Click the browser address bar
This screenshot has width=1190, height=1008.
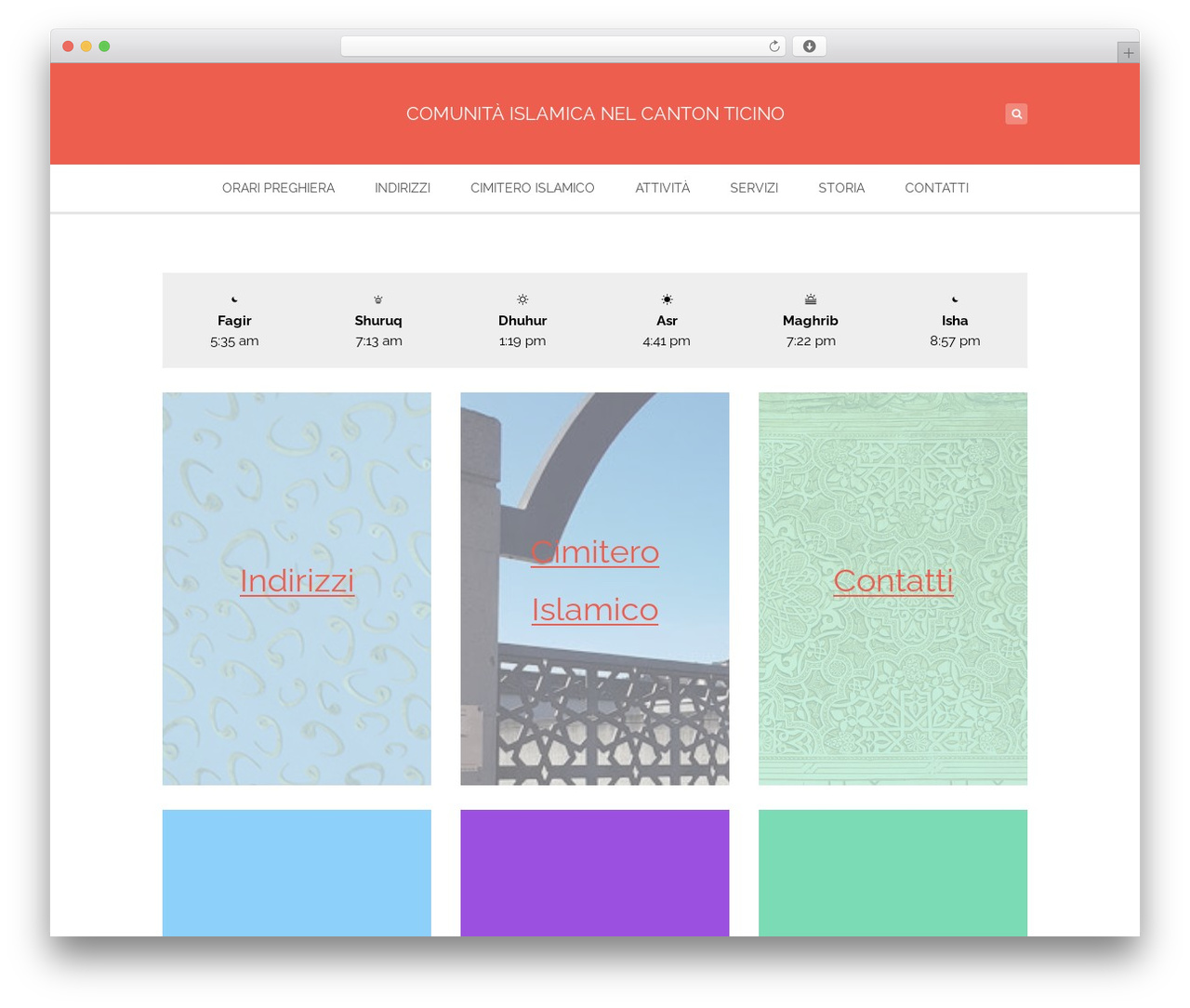pyautogui.click(x=562, y=46)
